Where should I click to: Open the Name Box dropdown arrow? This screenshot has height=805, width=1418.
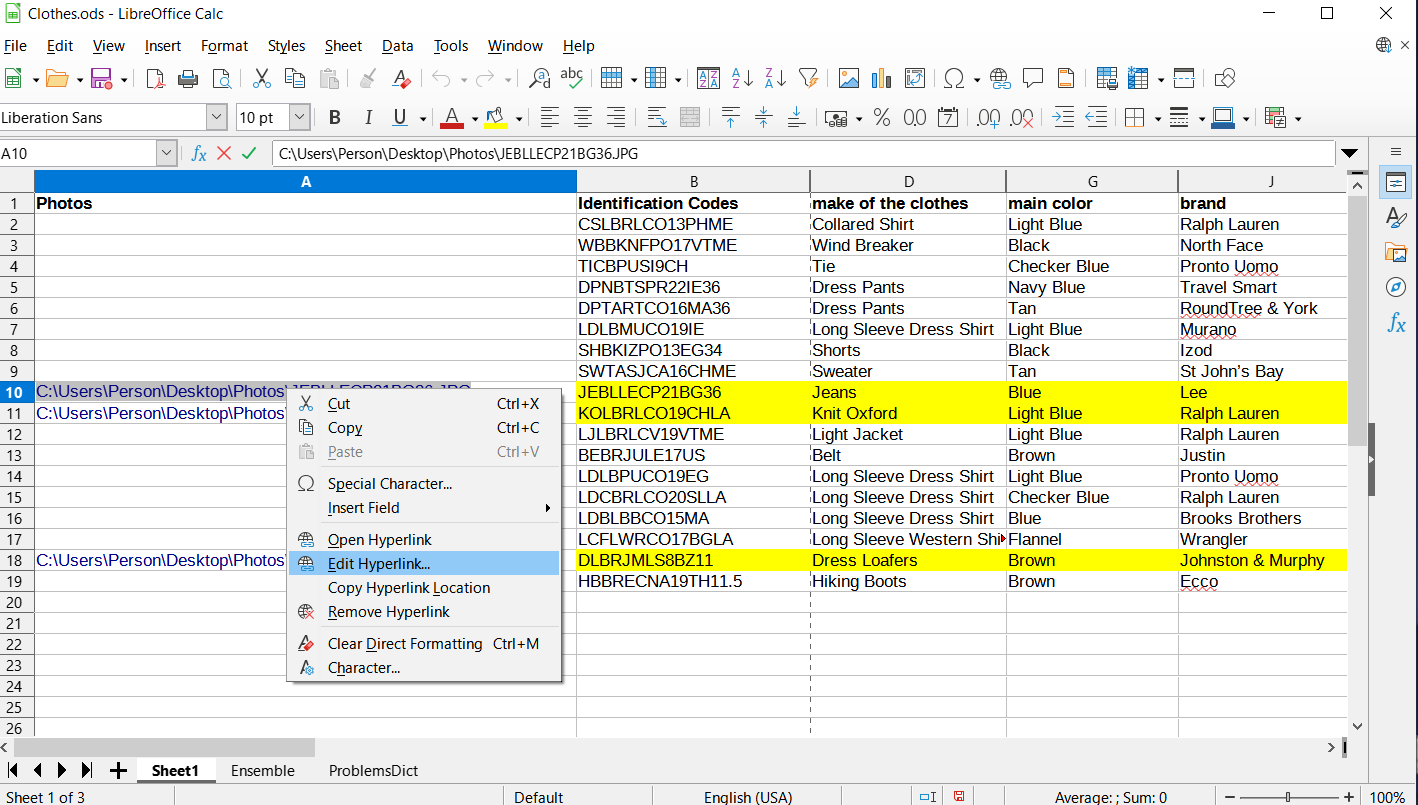point(167,154)
